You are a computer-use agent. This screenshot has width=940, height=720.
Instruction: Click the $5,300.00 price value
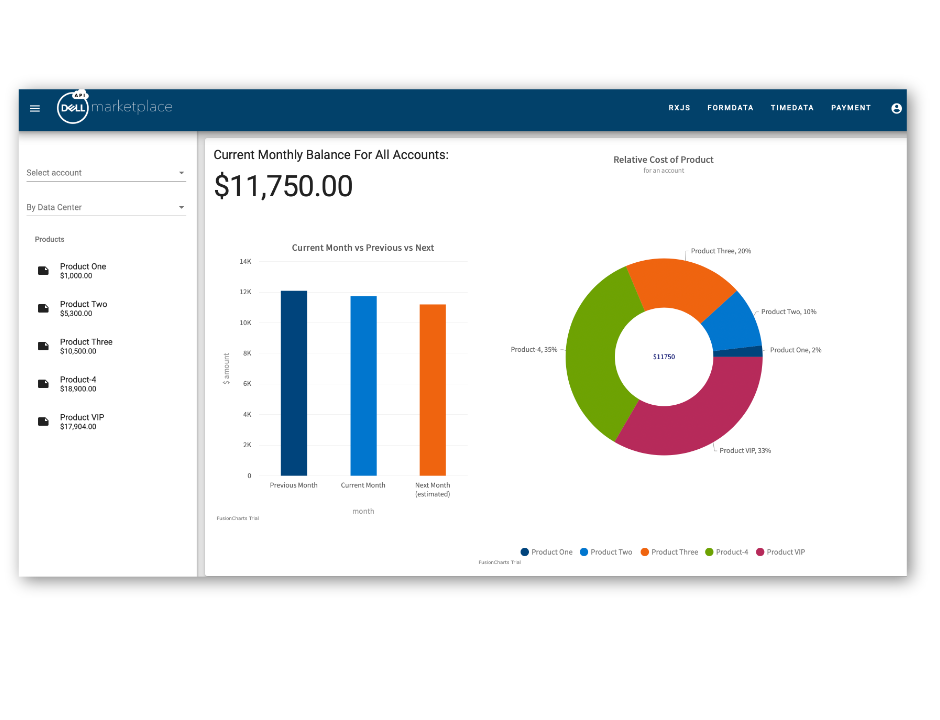point(76,314)
